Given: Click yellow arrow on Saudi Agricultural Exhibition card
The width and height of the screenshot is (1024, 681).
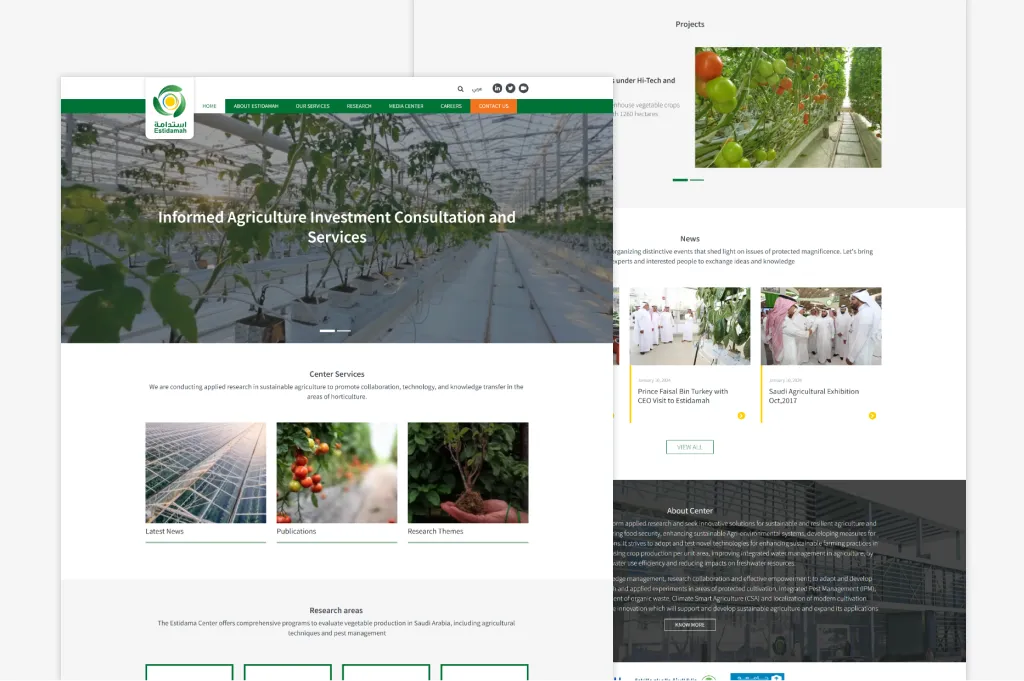Looking at the screenshot, I should [872, 415].
